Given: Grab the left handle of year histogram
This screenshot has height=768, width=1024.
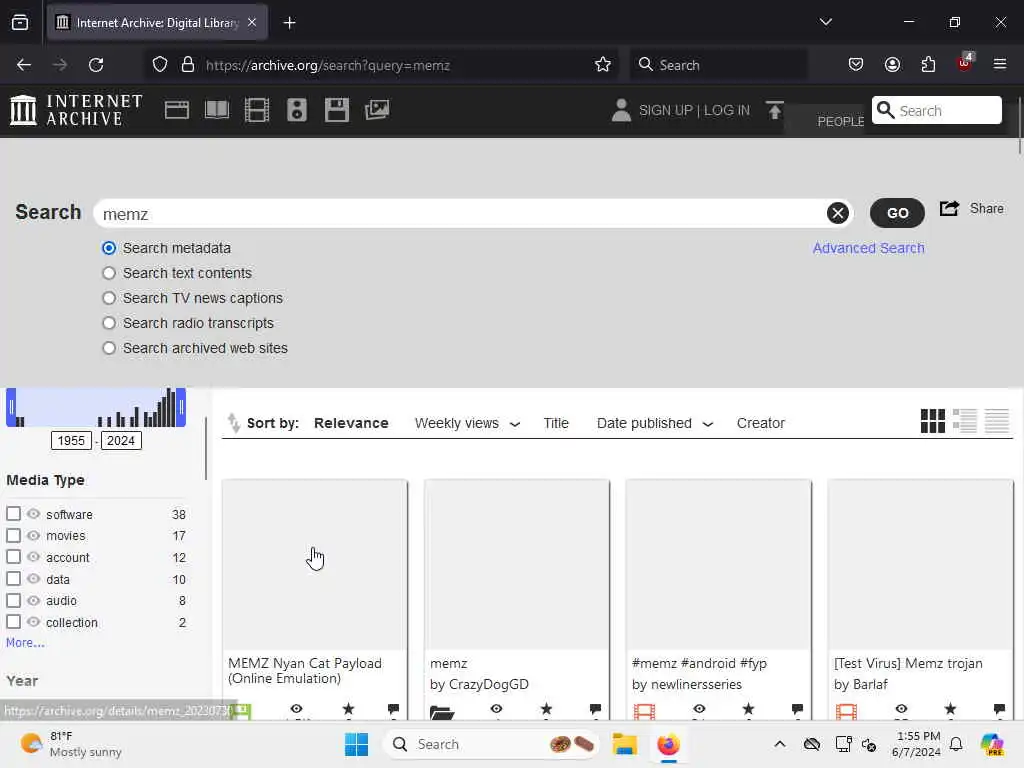Looking at the screenshot, I should point(10,408).
